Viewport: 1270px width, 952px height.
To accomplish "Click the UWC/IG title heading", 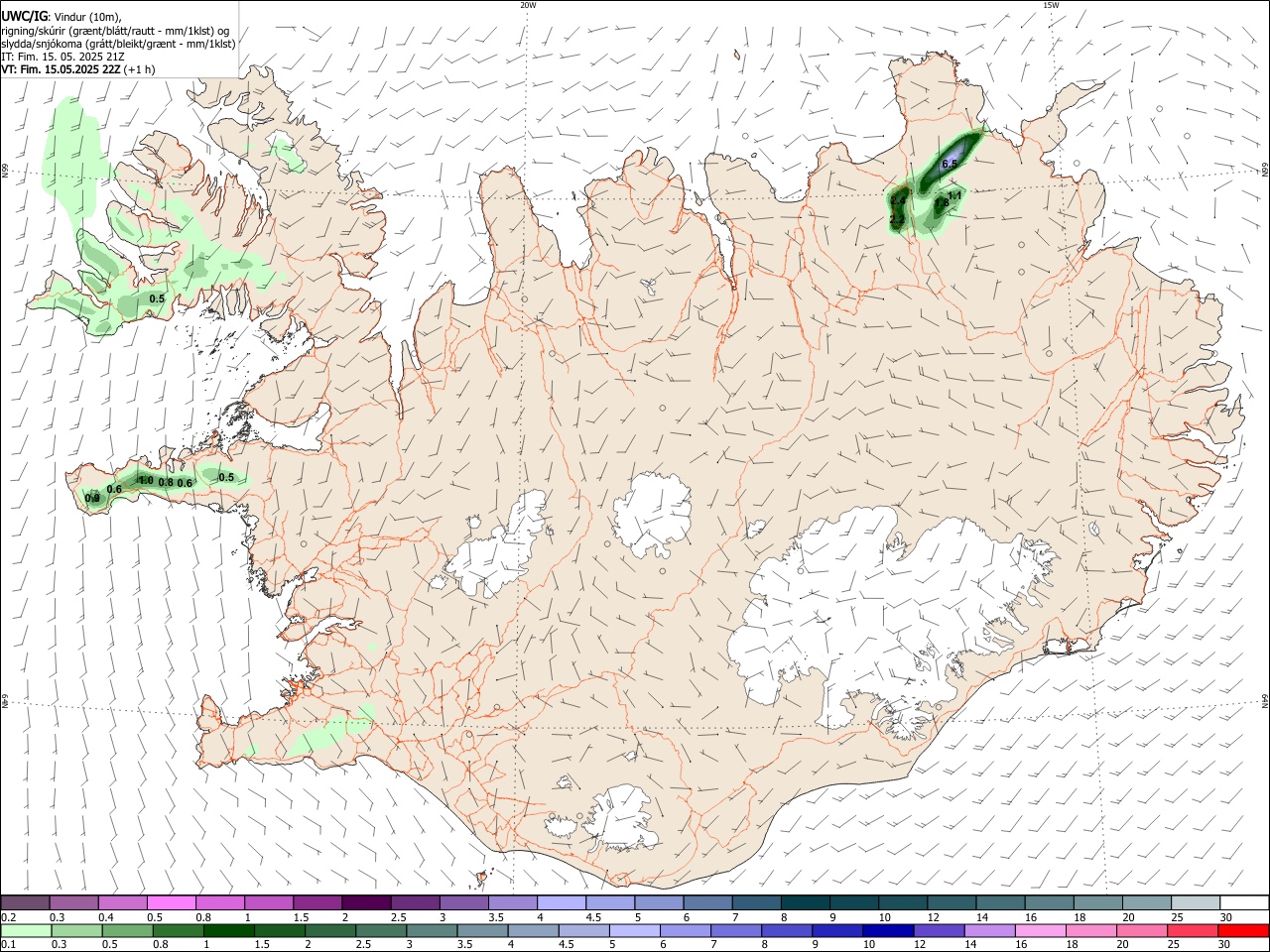I will [x=24, y=15].
